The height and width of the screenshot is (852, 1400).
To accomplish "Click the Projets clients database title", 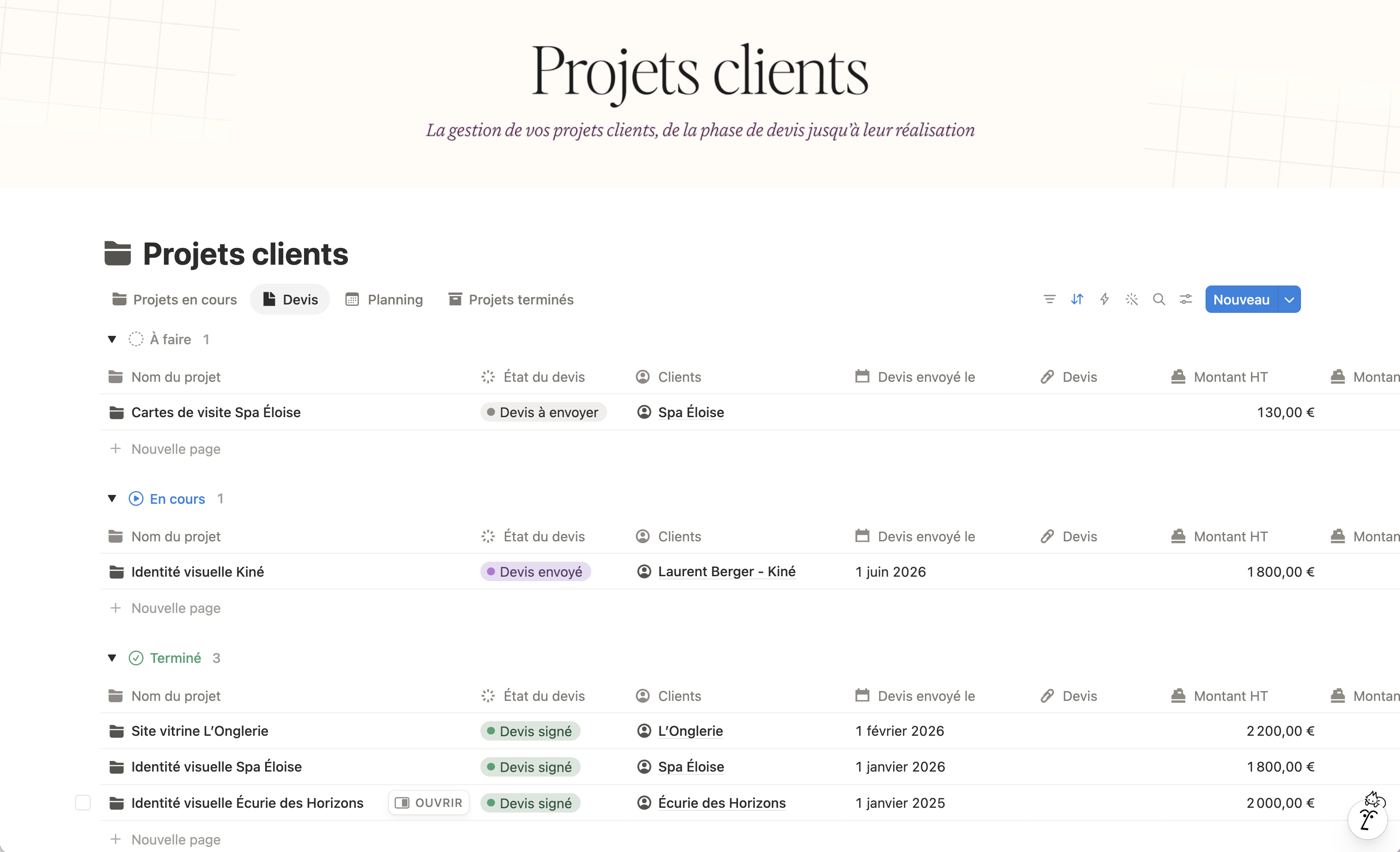I will pos(245,253).
